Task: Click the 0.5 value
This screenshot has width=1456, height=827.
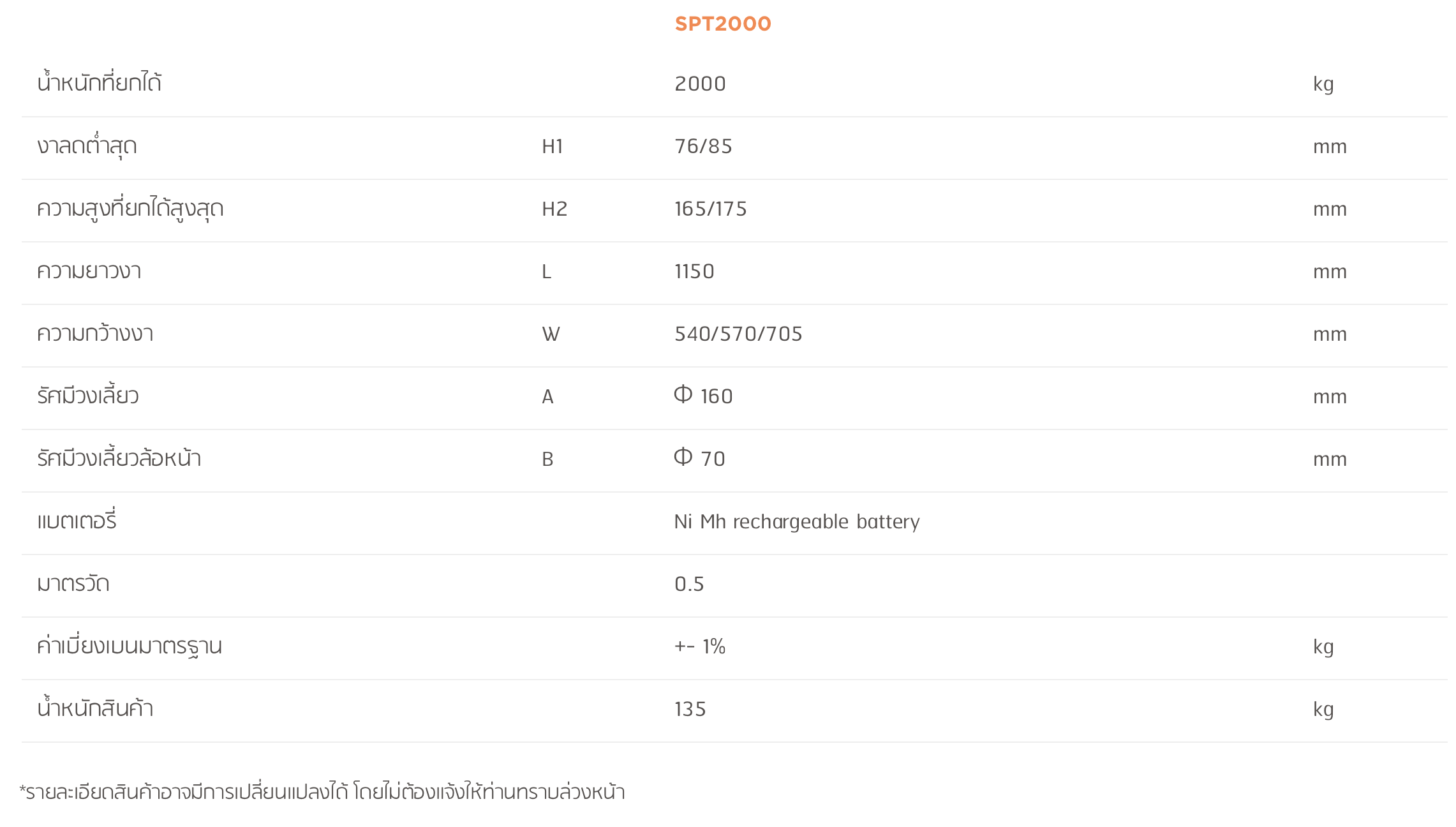Action: pos(689,585)
